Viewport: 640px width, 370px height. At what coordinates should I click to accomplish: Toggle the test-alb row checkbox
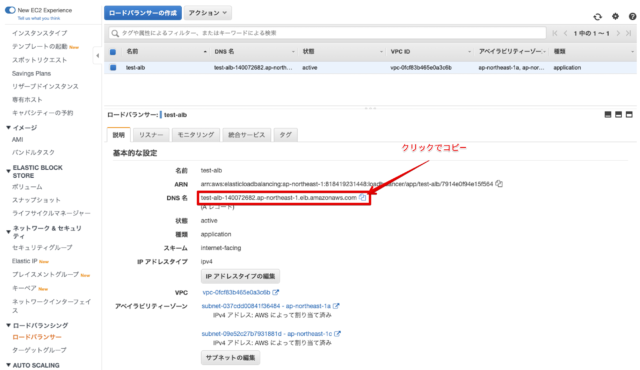[113, 68]
